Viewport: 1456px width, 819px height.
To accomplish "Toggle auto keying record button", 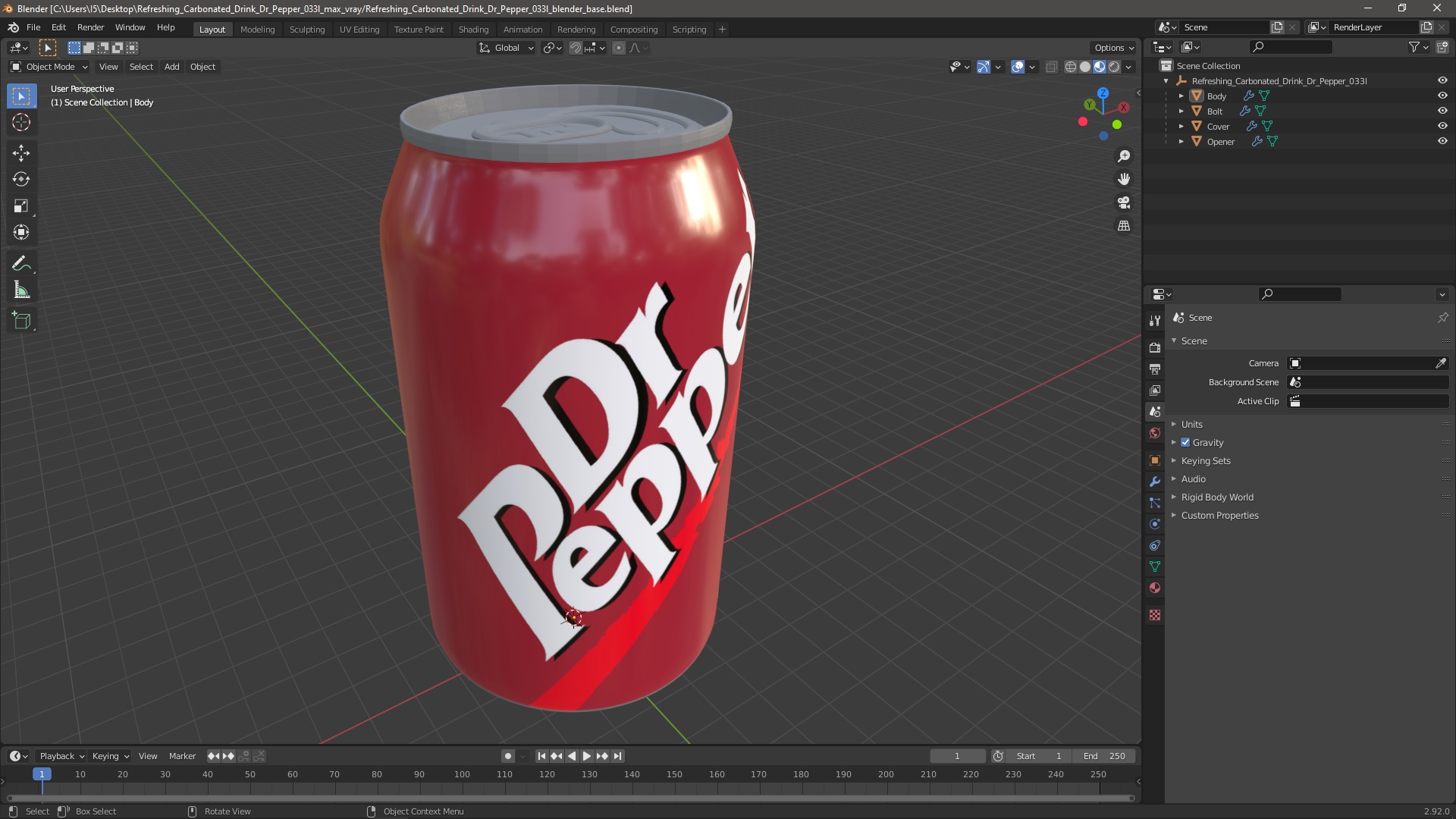I will (507, 756).
